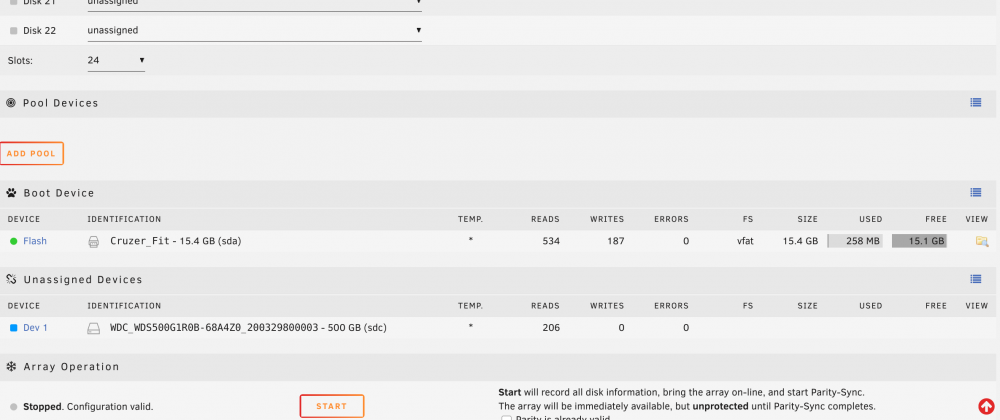Click the Array Operation section heading
Screen dimensions: 1000x420
(x=71, y=366)
